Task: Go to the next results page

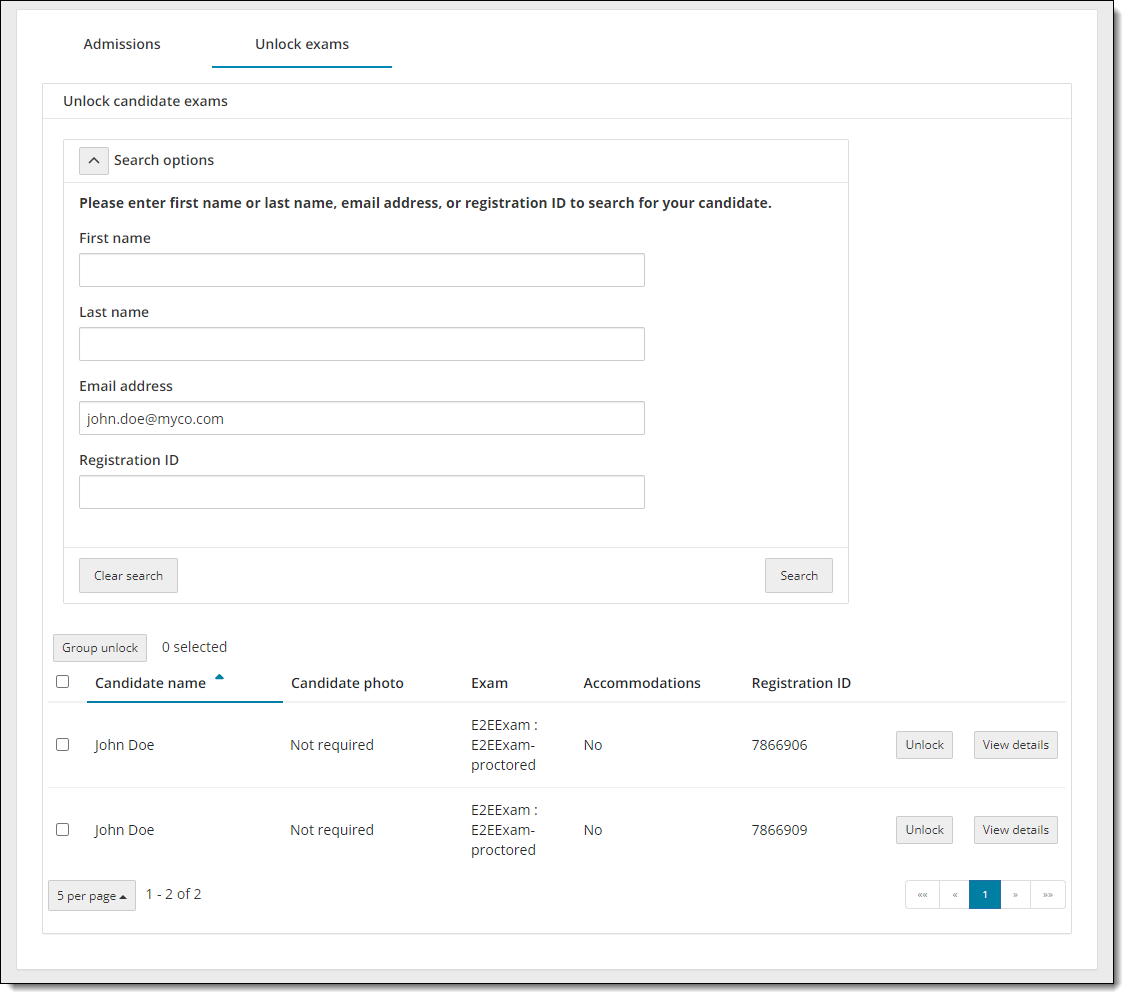Action: click(x=1015, y=895)
